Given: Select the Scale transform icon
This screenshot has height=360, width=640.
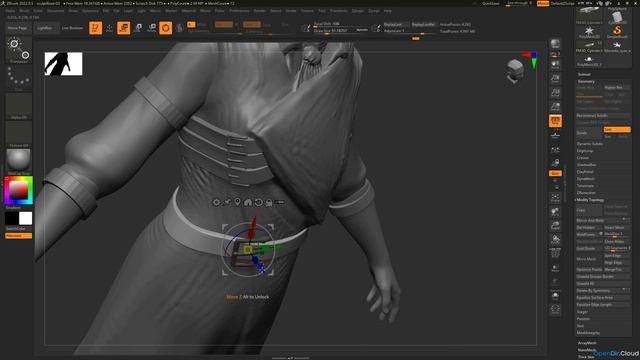Looking at the screenshot, I should [138, 28].
